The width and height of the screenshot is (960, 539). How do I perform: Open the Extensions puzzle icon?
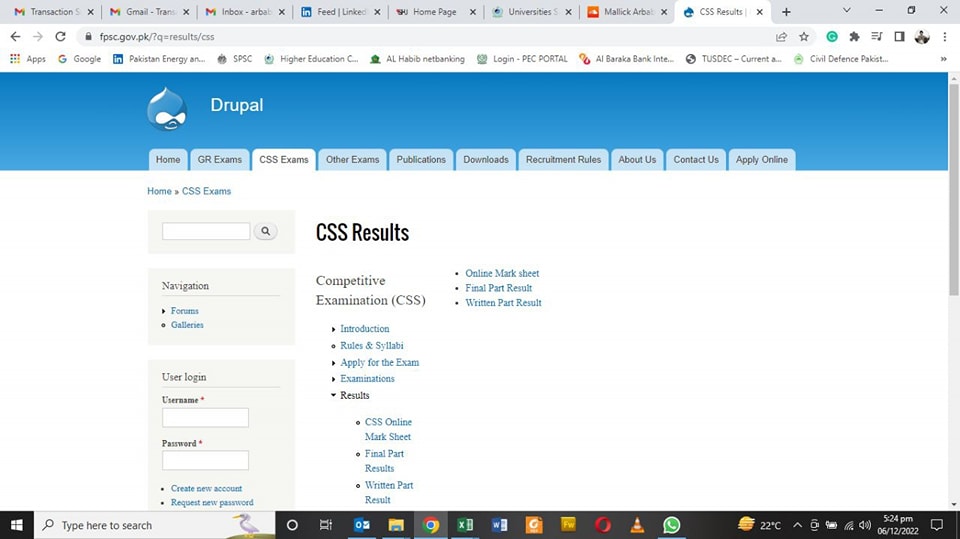pos(854,37)
